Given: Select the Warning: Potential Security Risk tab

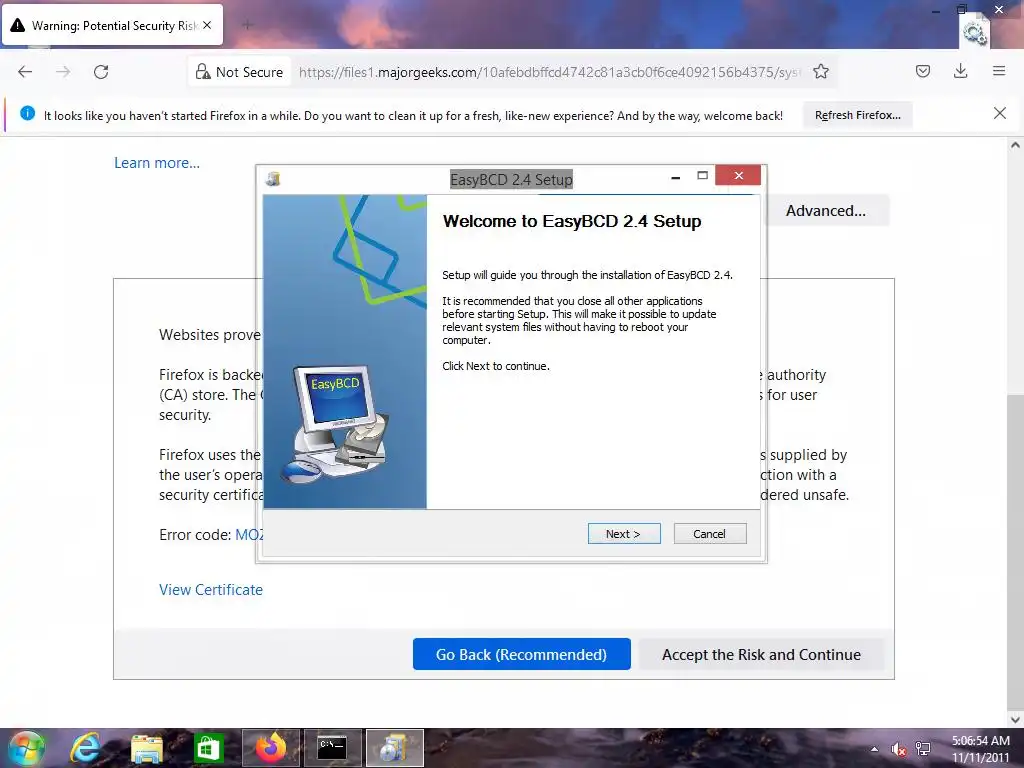Looking at the screenshot, I should click(114, 25).
